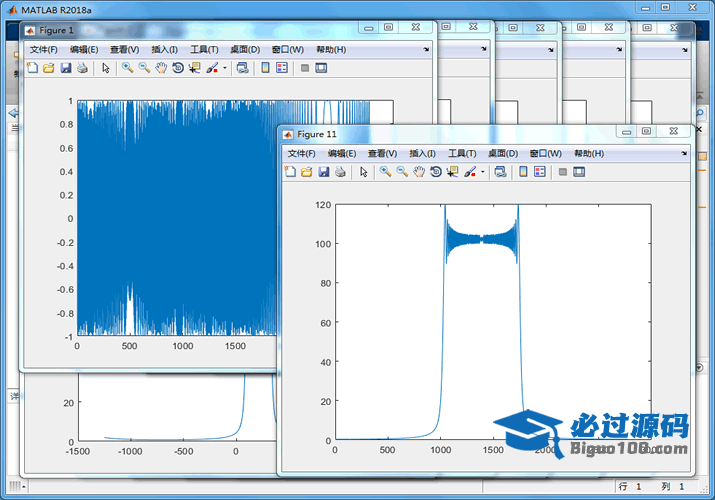Click Figure 1 title bar text
The image size is (715, 500).
(x=56, y=31)
